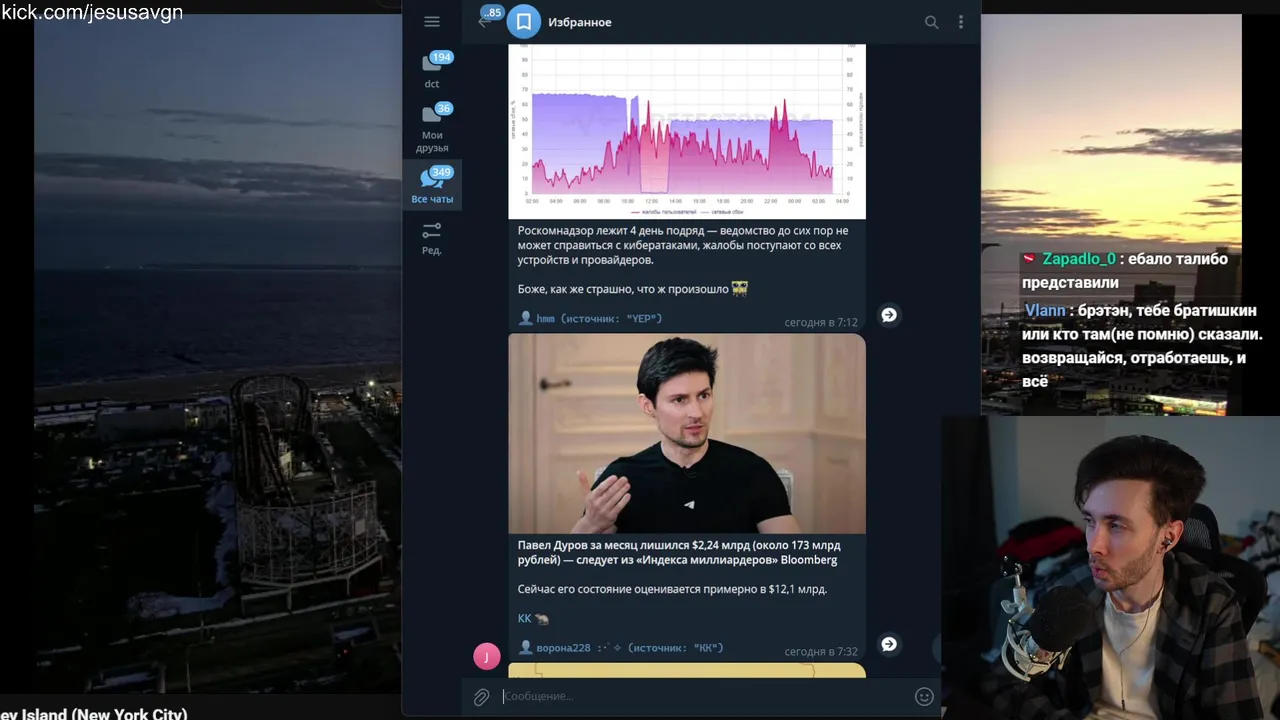Screen dimensions: 1280x720
Task: Open the three-dot chat options menu
Action: tap(961, 22)
